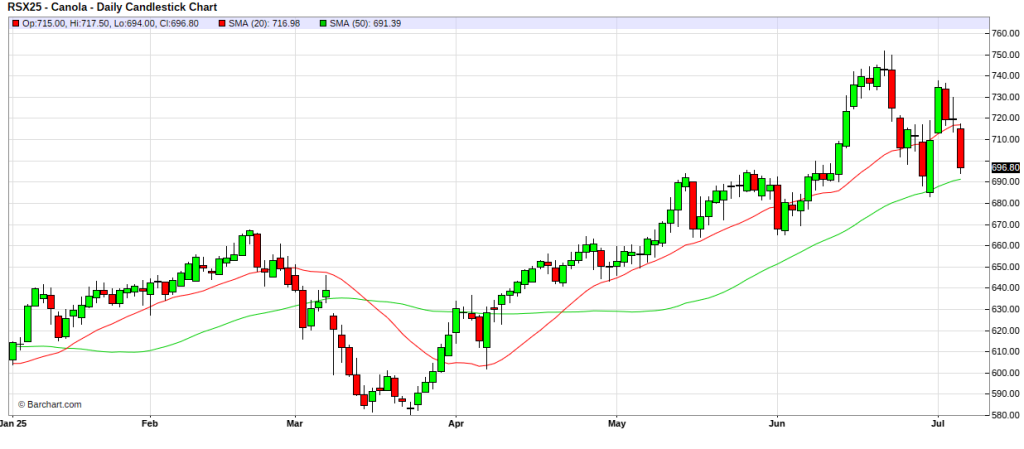Click the Feb label on time axis
The height and width of the screenshot is (449, 1024).
pos(150,424)
